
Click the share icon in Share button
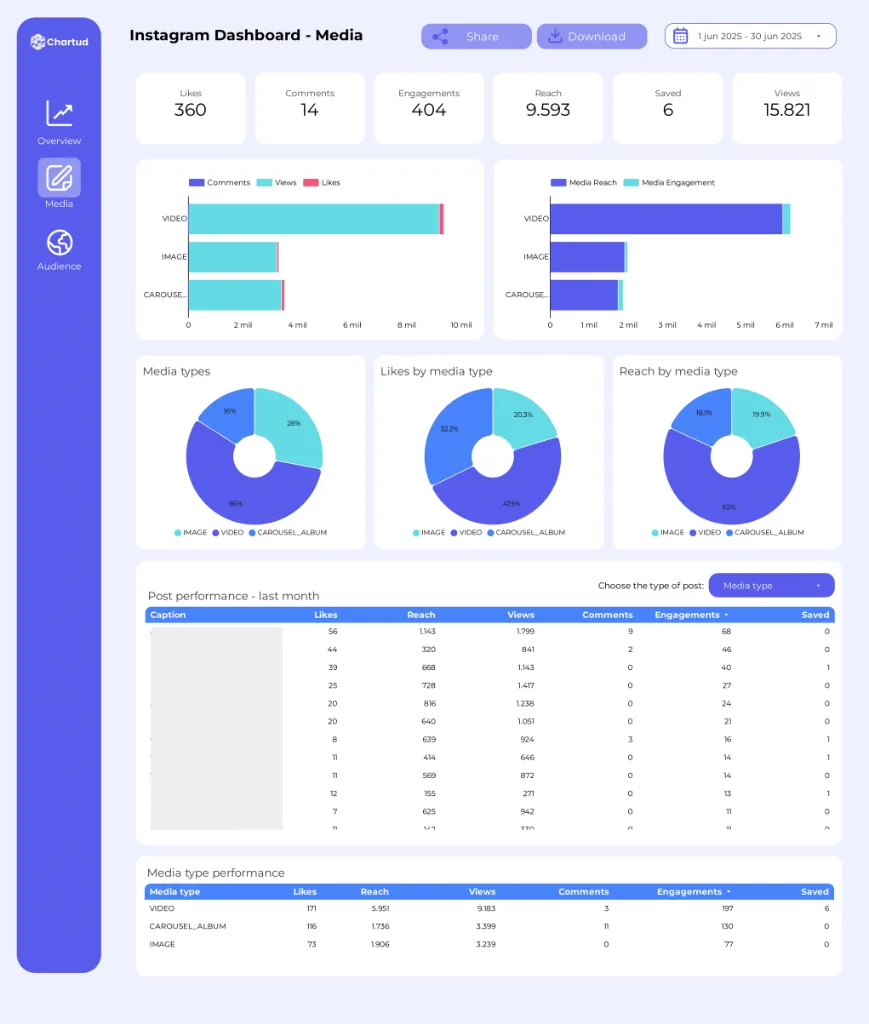(440, 37)
